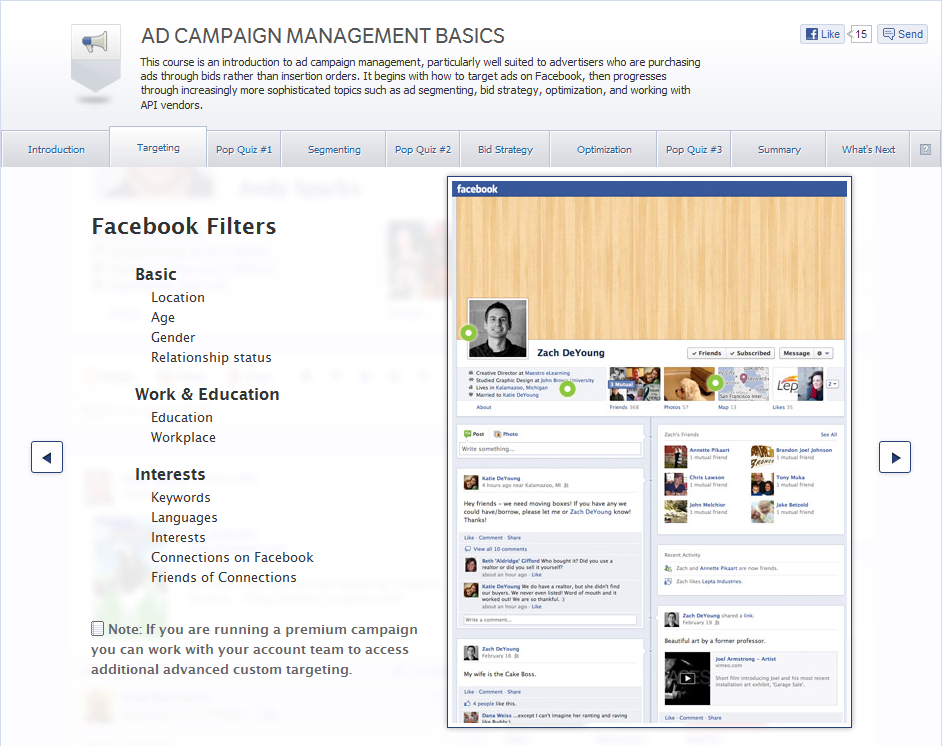Click the Like count 15 bubble

point(860,34)
